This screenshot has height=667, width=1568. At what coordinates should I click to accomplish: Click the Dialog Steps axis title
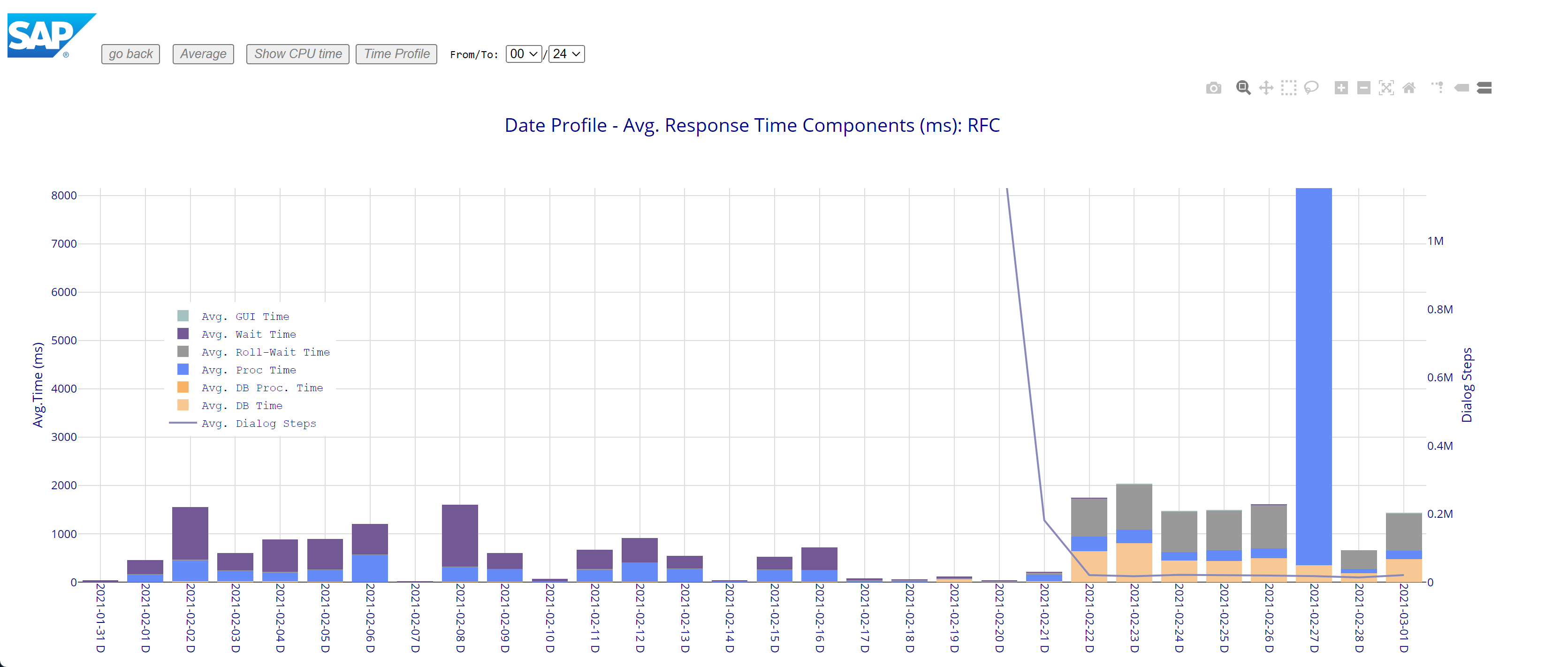[1467, 385]
